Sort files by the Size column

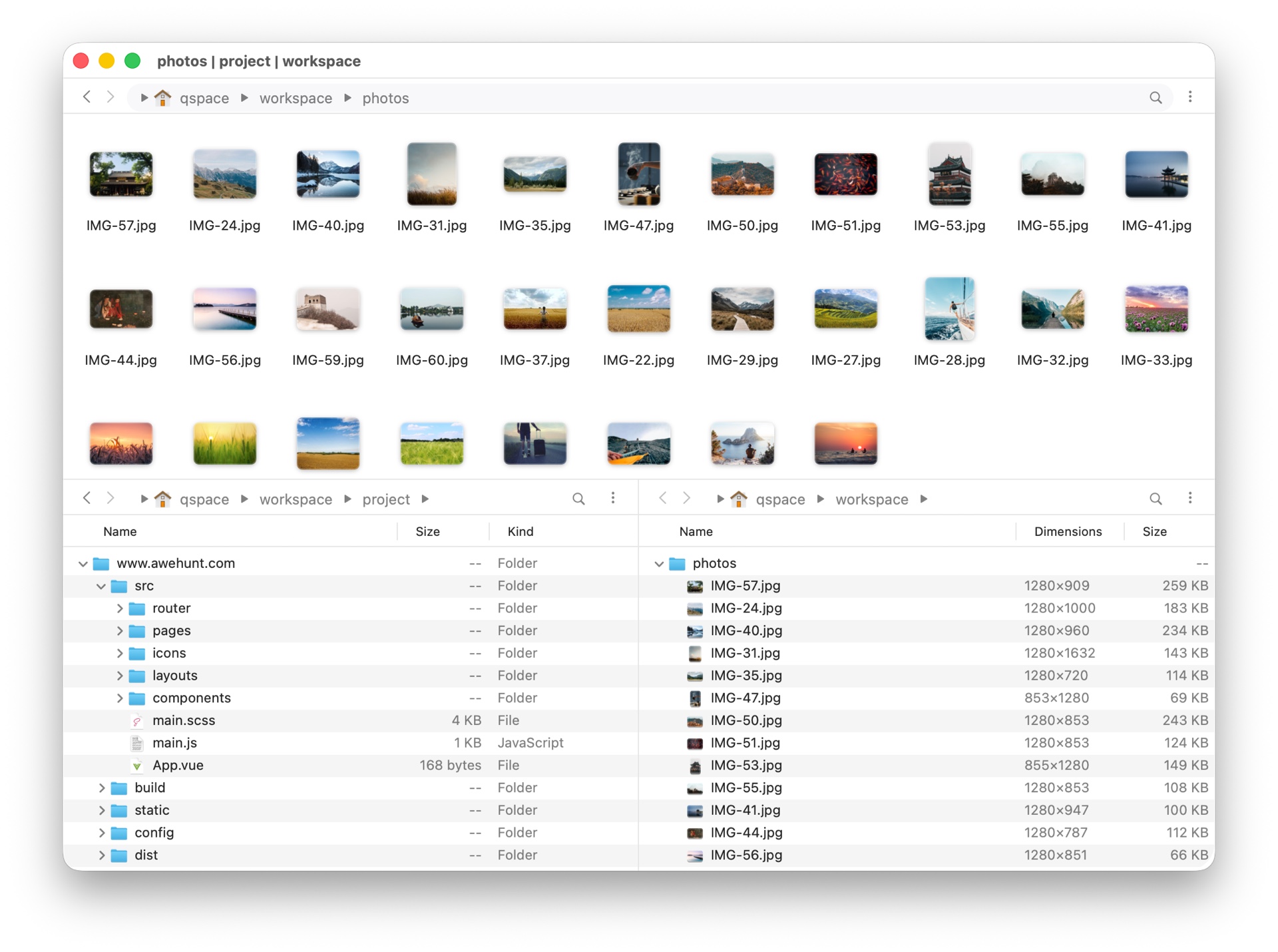tap(427, 531)
